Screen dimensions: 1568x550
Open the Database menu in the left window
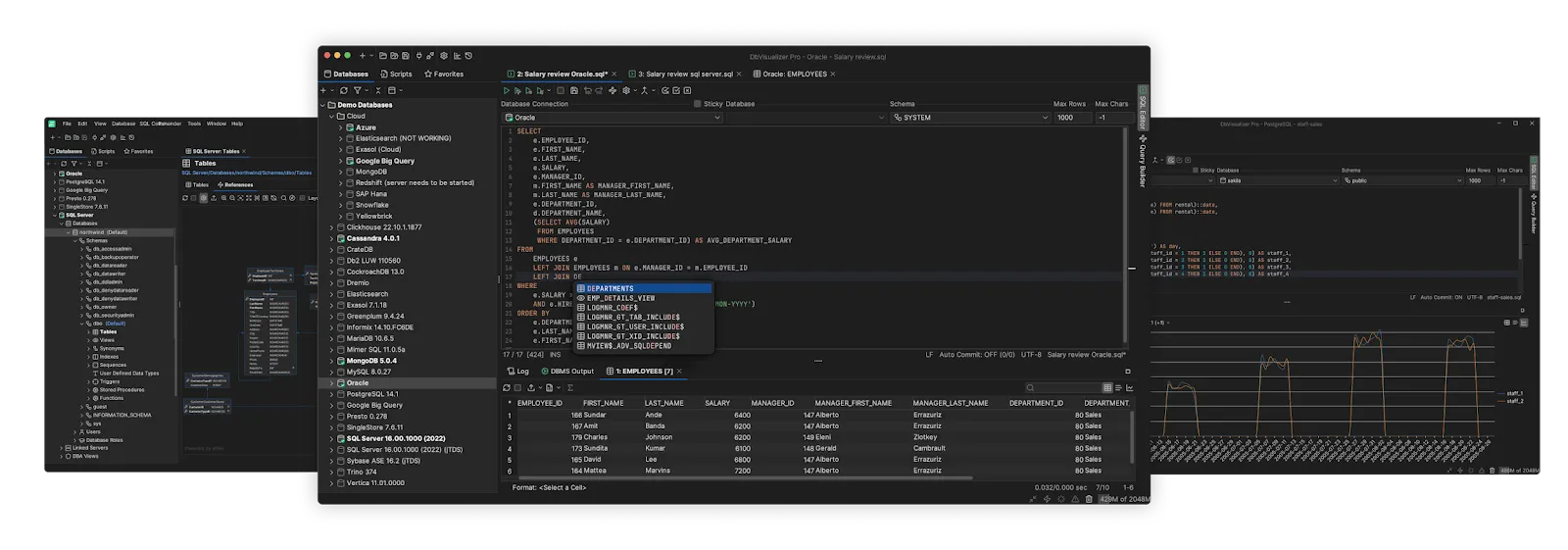(x=123, y=124)
